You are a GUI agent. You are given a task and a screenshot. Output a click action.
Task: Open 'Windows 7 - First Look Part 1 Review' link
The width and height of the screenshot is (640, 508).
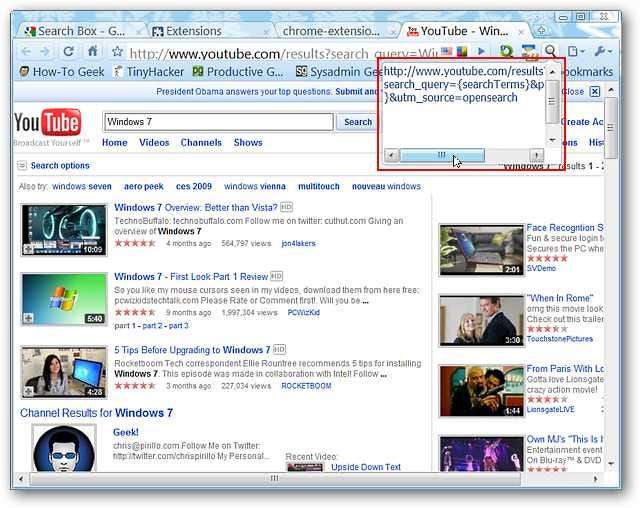[191, 276]
